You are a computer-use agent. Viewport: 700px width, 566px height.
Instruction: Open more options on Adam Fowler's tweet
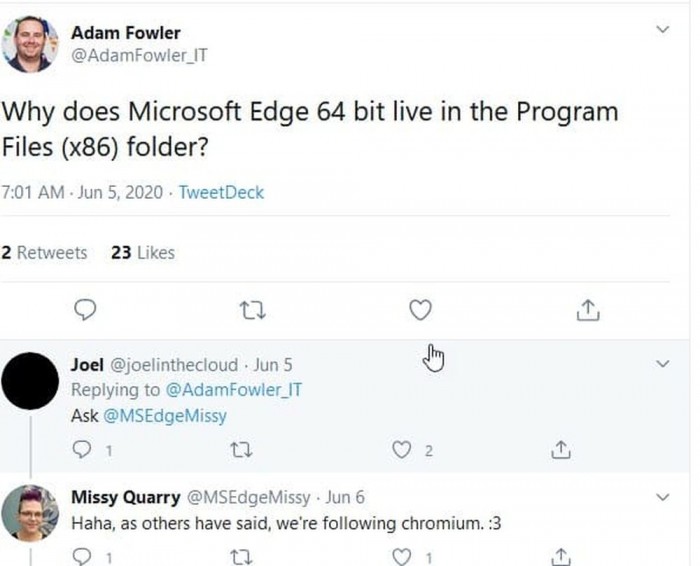[x=661, y=29]
